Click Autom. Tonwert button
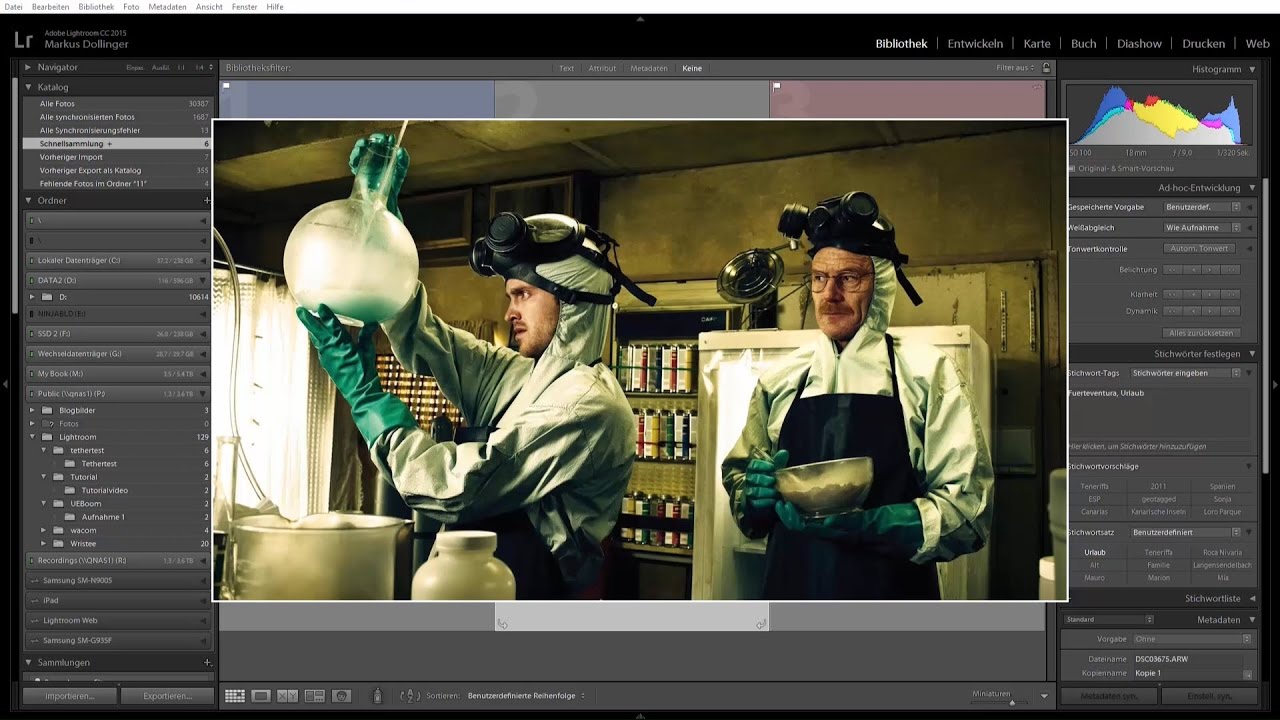The width and height of the screenshot is (1280, 720). [1198, 249]
